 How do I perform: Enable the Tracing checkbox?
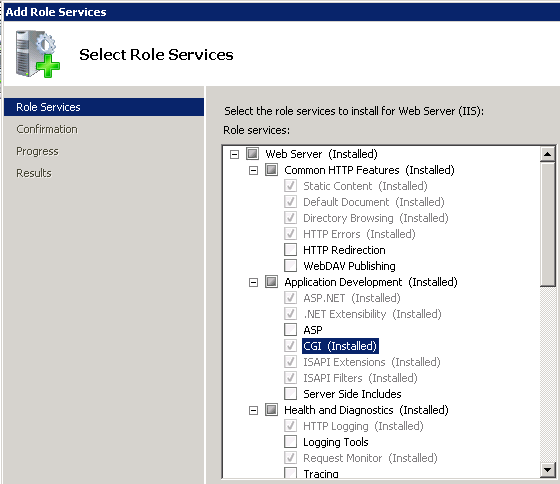tap(290, 473)
